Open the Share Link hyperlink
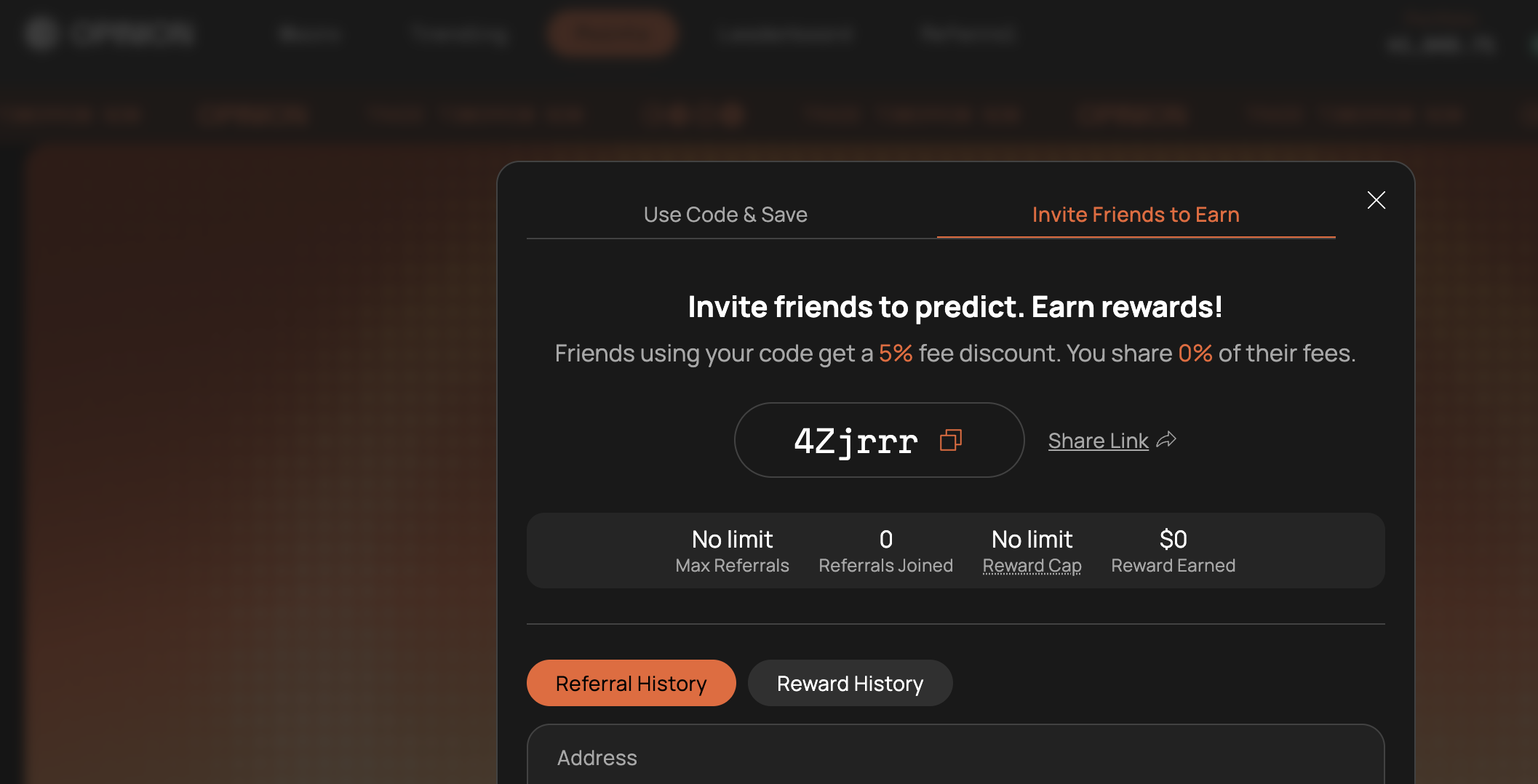The height and width of the screenshot is (784, 1538). pos(1098,441)
